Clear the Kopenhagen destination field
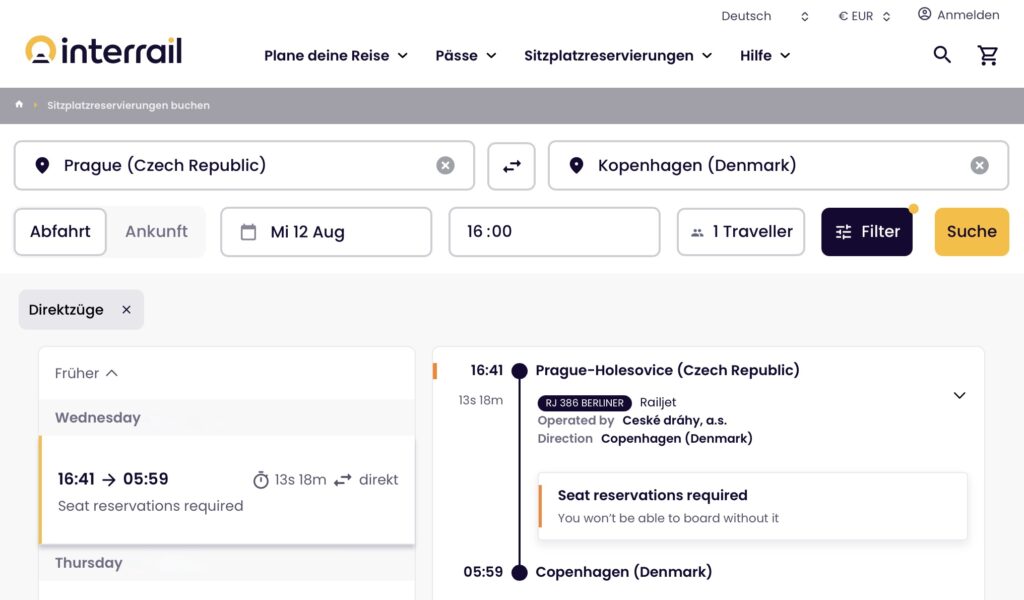 tap(979, 166)
